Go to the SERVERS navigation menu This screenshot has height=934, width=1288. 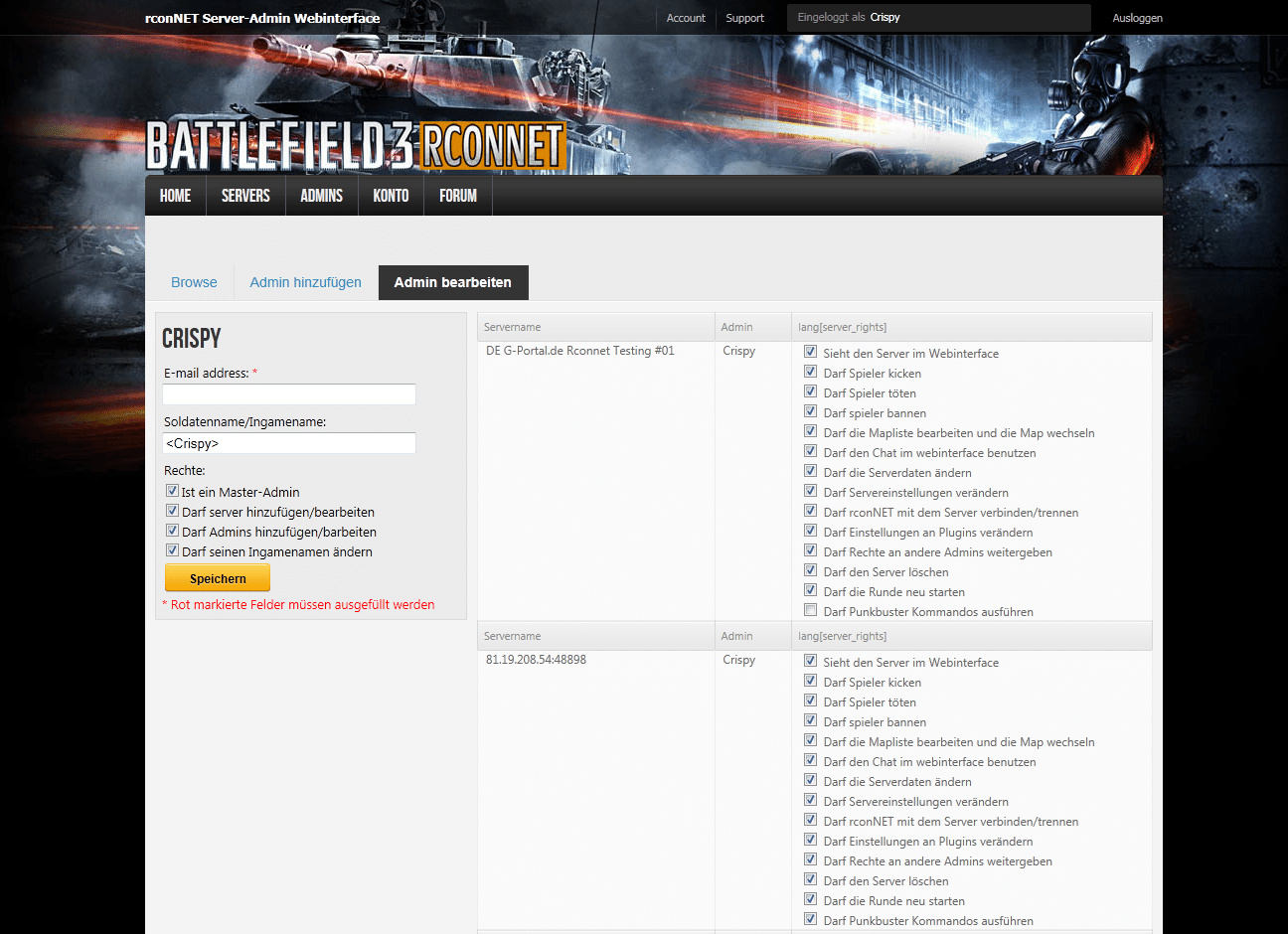click(245, 196)
